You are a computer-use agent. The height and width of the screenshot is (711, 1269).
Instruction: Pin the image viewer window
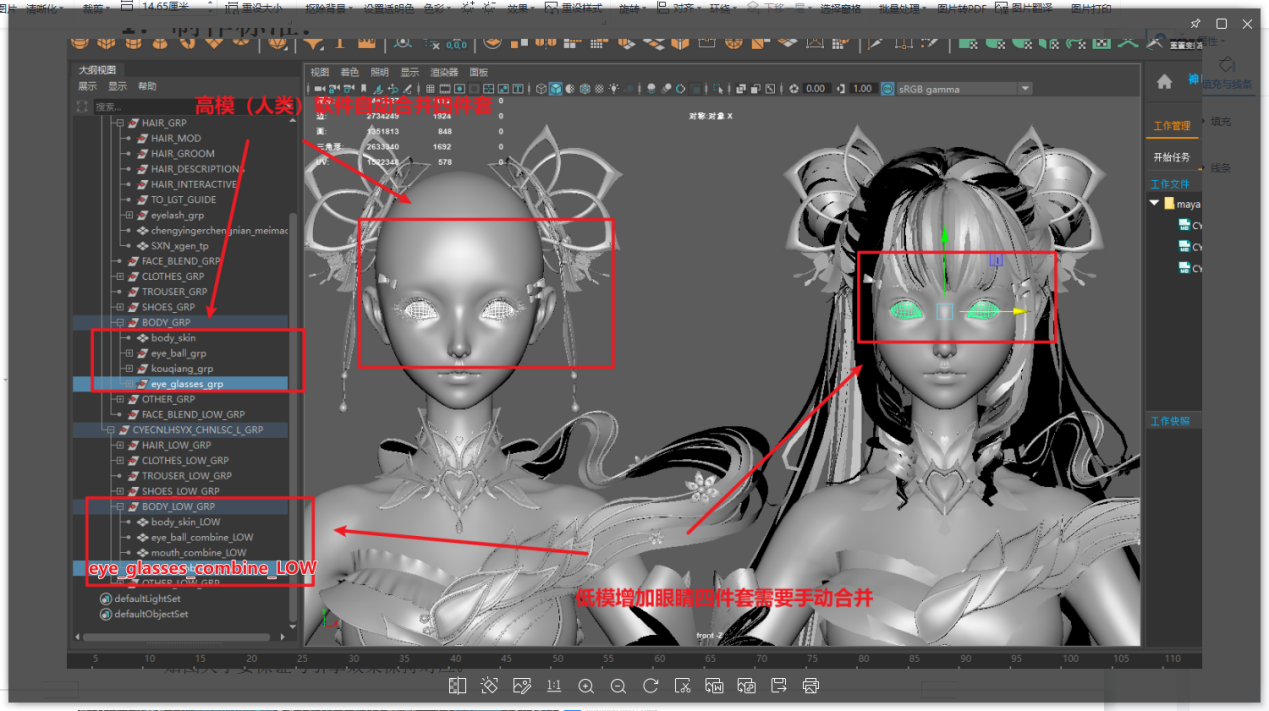1196,23
